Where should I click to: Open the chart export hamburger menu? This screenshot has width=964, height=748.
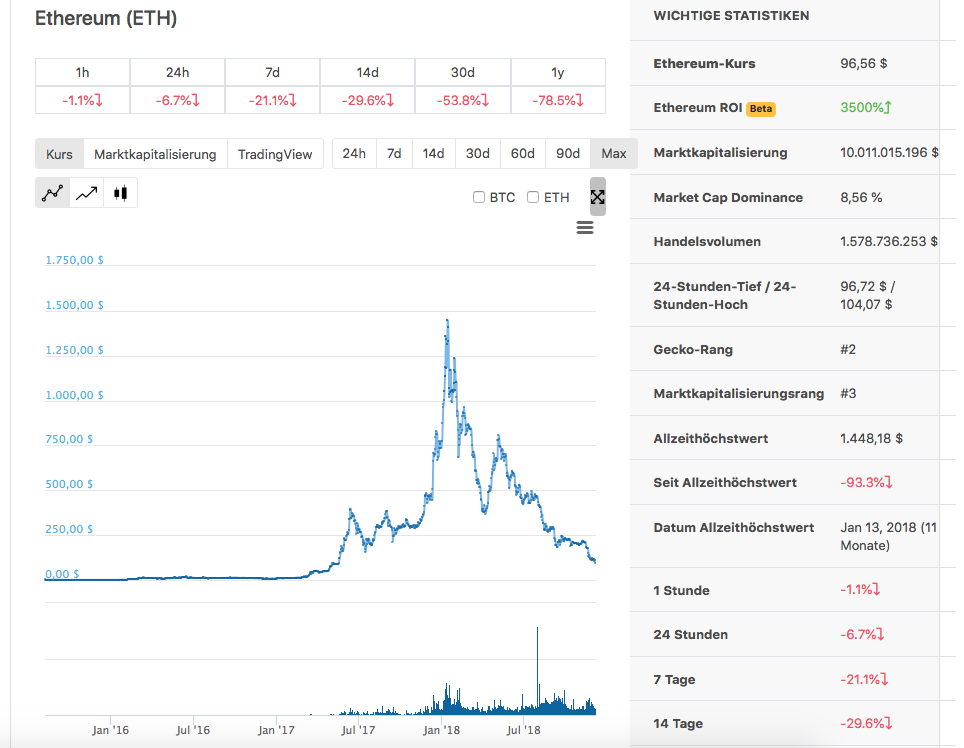584,228
